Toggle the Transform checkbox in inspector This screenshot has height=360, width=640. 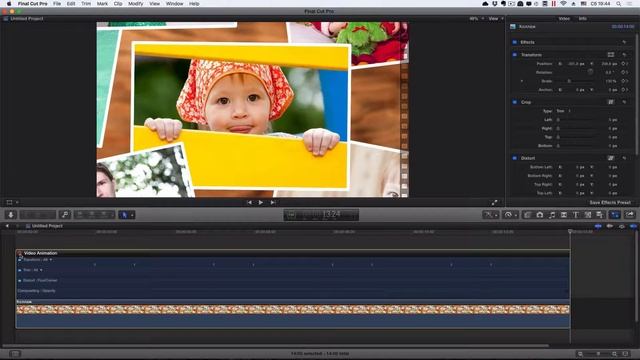point(514,55)
